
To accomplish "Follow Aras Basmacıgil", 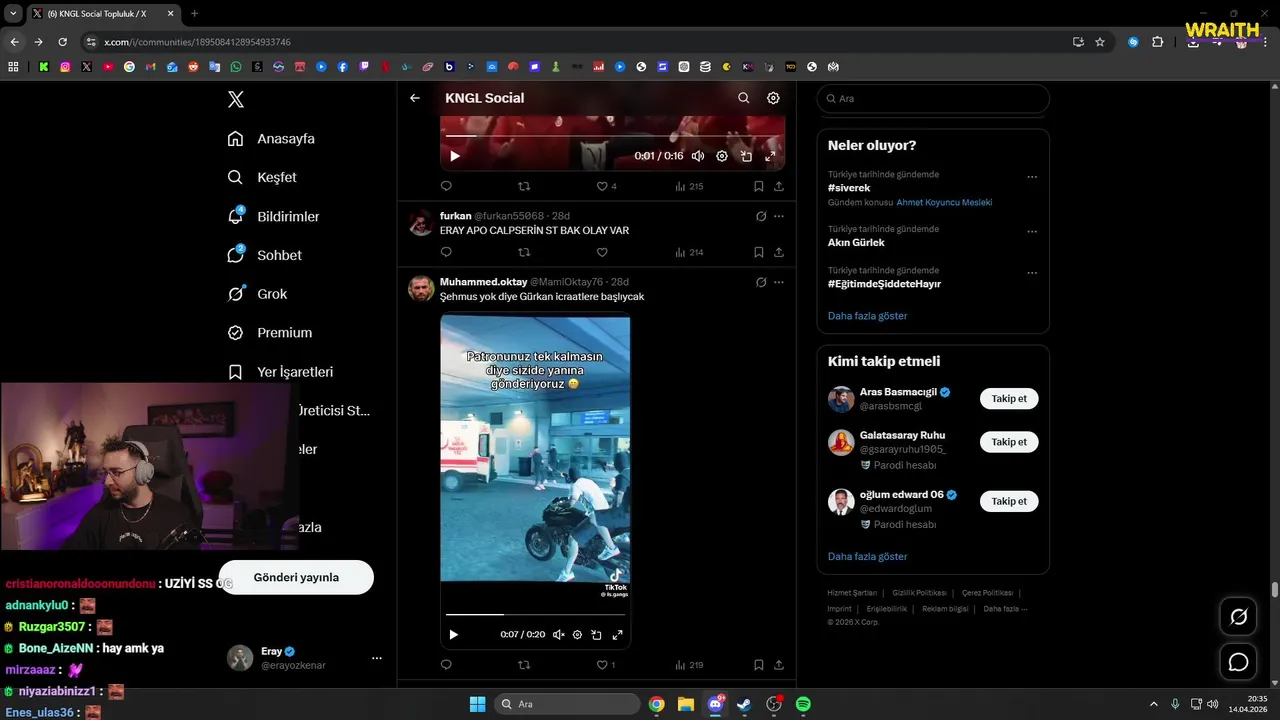I will tap(1009, 399).
